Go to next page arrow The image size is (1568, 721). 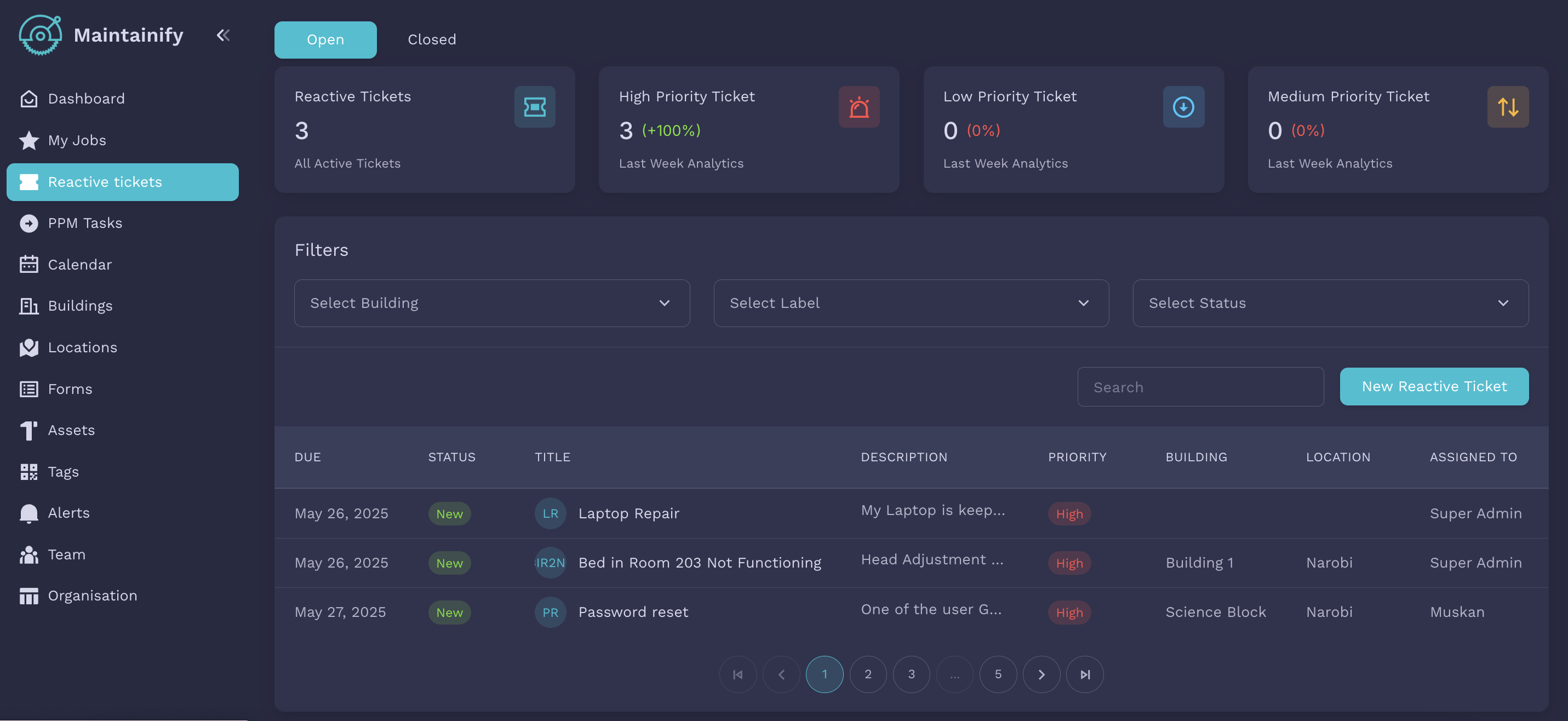pyautogui.click(x=1041, y=674)
